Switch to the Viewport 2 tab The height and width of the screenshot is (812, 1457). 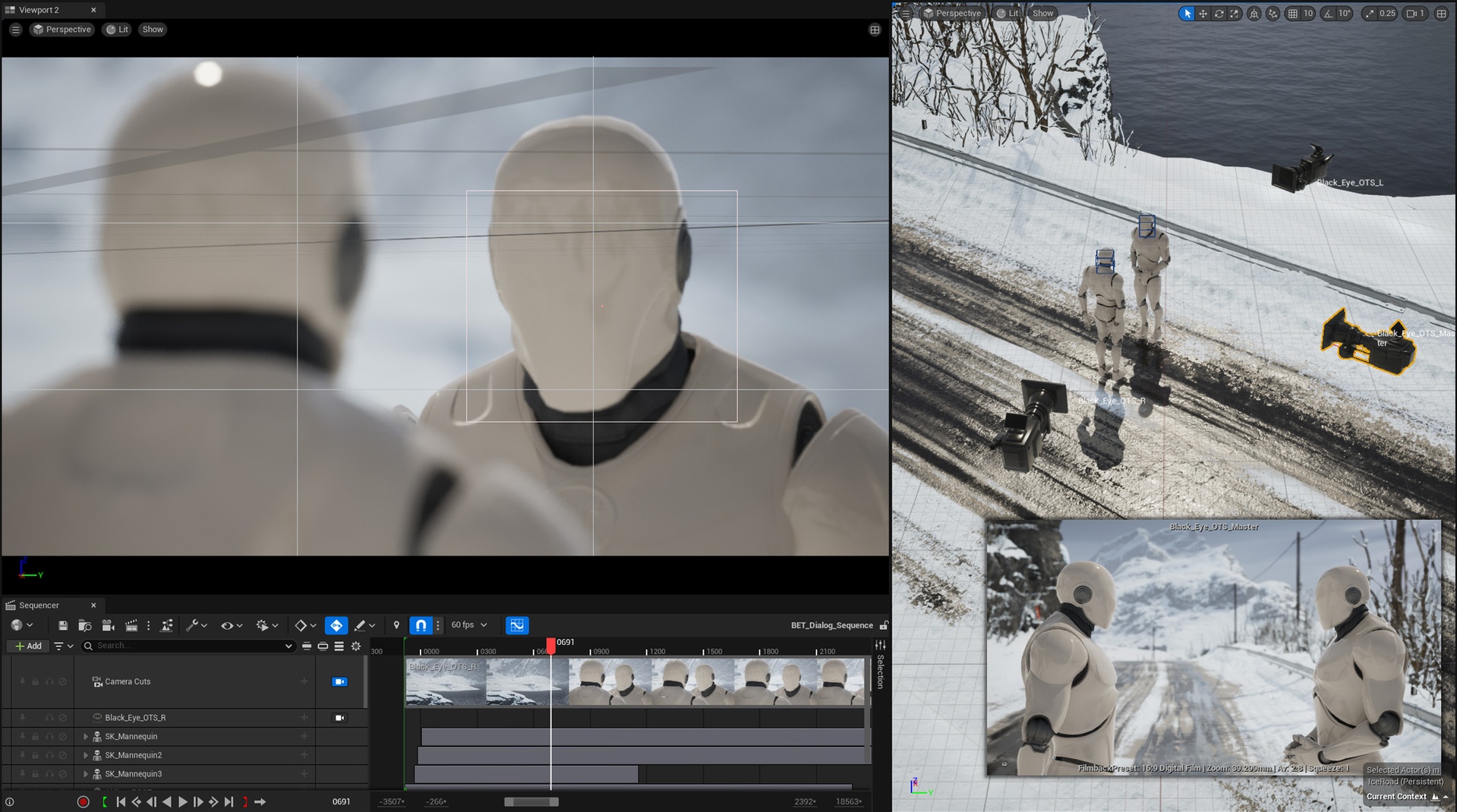(x=39, y=10)
